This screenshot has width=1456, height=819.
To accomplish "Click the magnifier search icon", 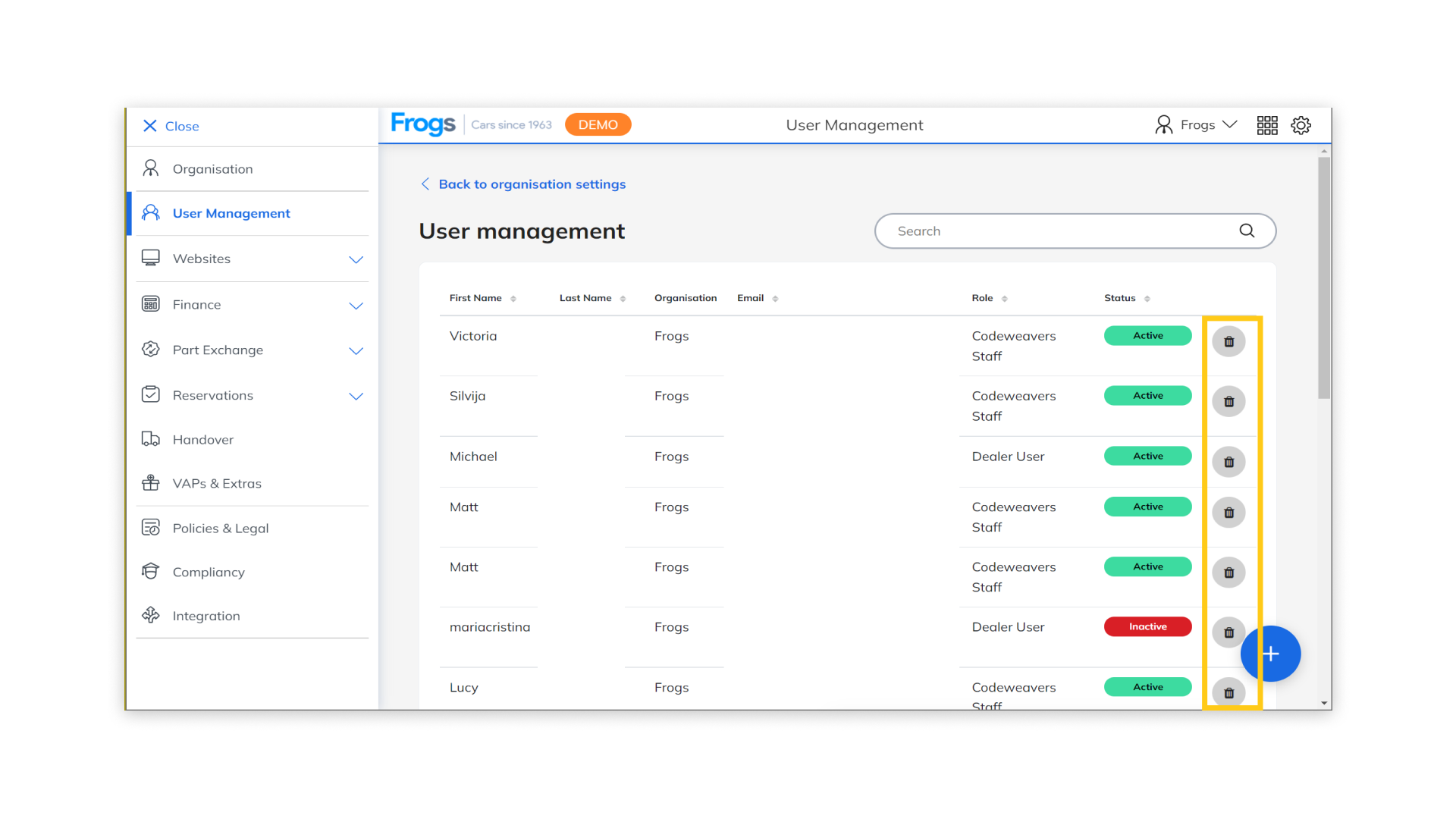I will [x=1247, y=231].
